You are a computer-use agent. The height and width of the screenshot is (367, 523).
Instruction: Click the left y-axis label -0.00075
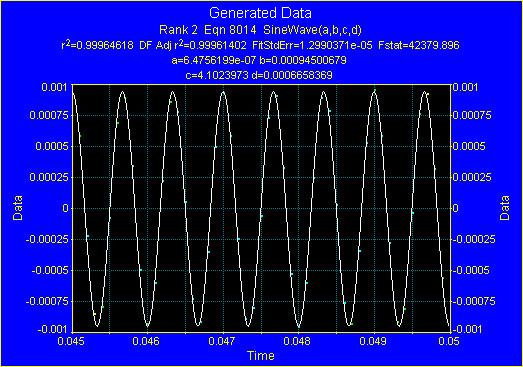pyautogui.click(x=47, y=301)
